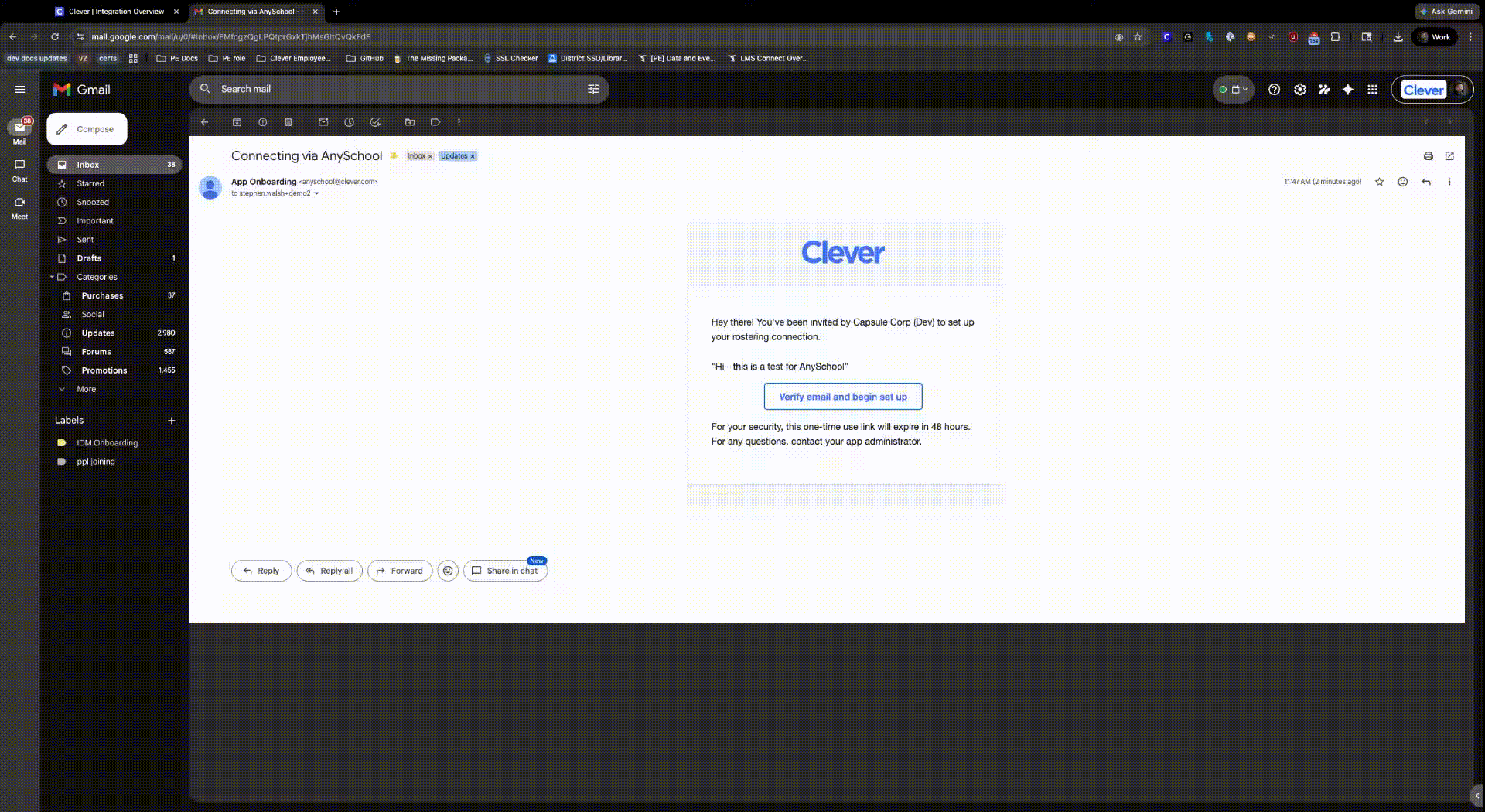Open the Meet section in left rail
This screenshot has width=1485, height=812.
tap(20, 208)
